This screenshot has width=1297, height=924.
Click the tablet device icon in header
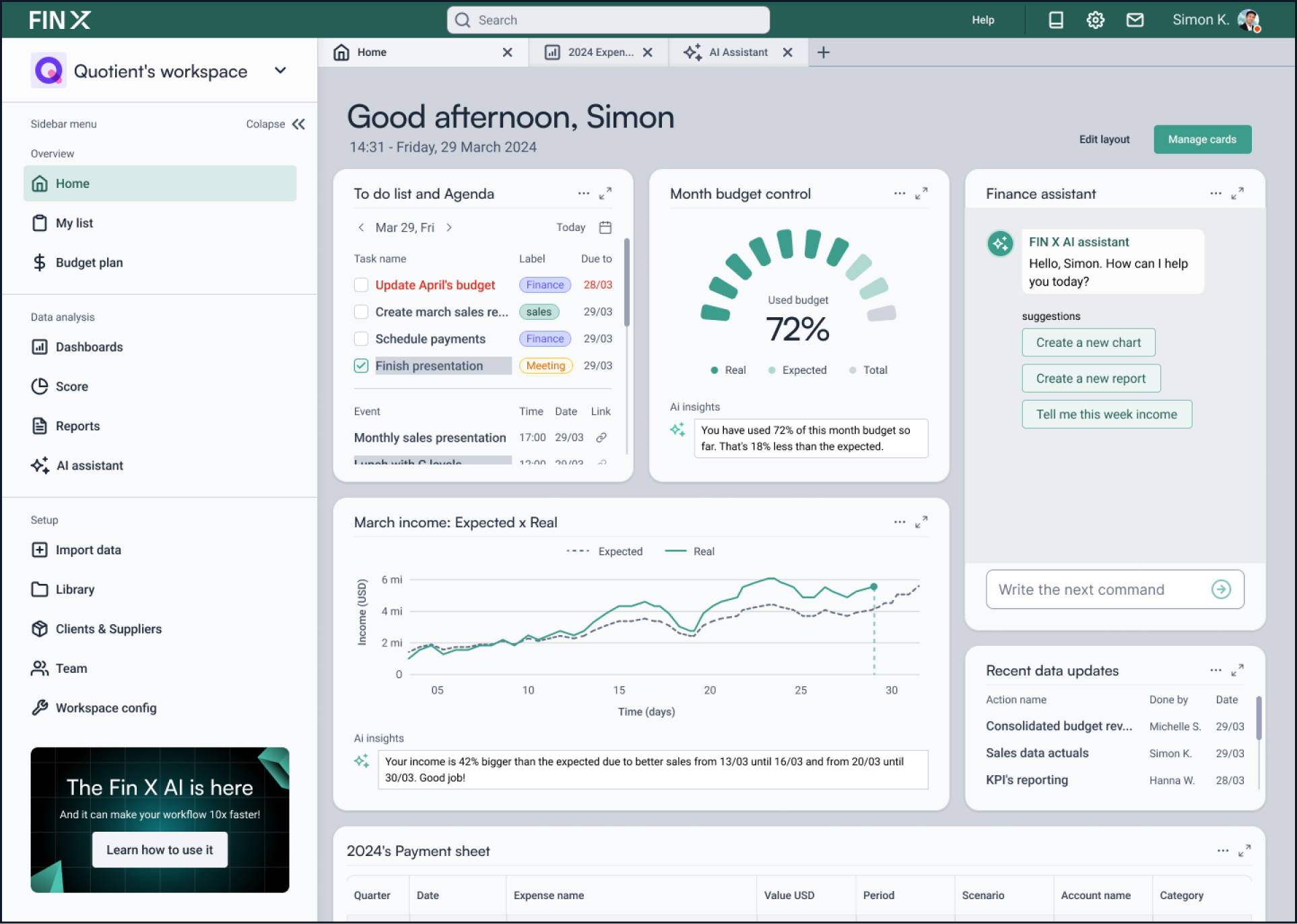click(x=1055, y=20)
